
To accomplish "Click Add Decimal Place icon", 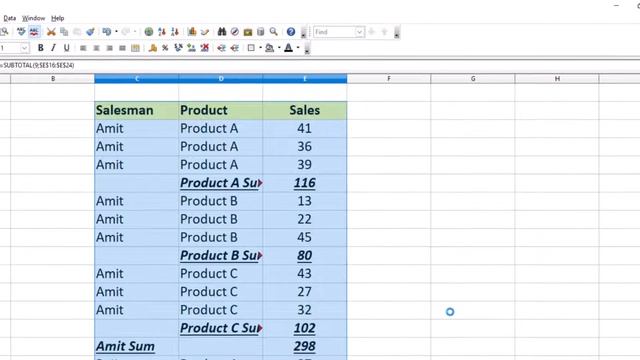I will pos(191,48).
